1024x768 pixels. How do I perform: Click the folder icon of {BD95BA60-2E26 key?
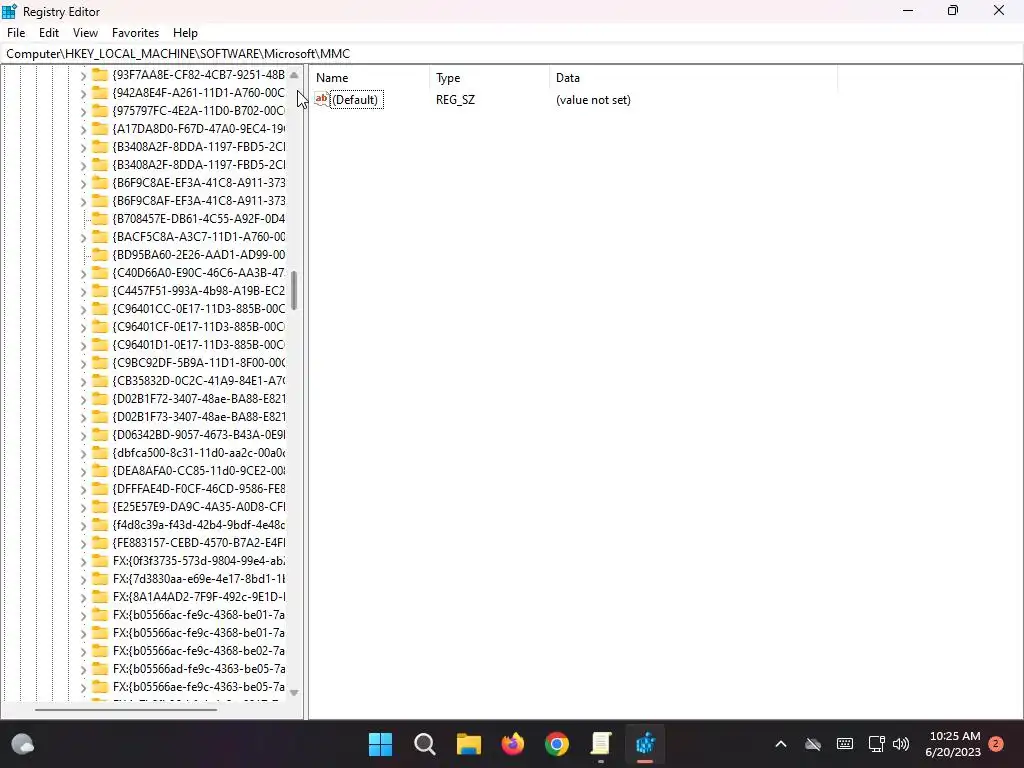click(99, 254)
